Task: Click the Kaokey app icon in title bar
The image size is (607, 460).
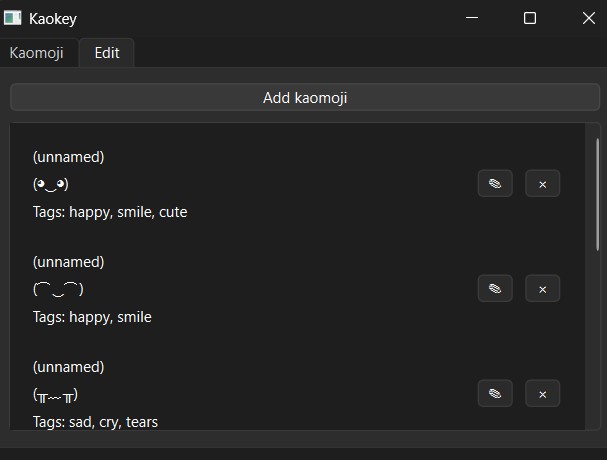Action: coord(12,18)
